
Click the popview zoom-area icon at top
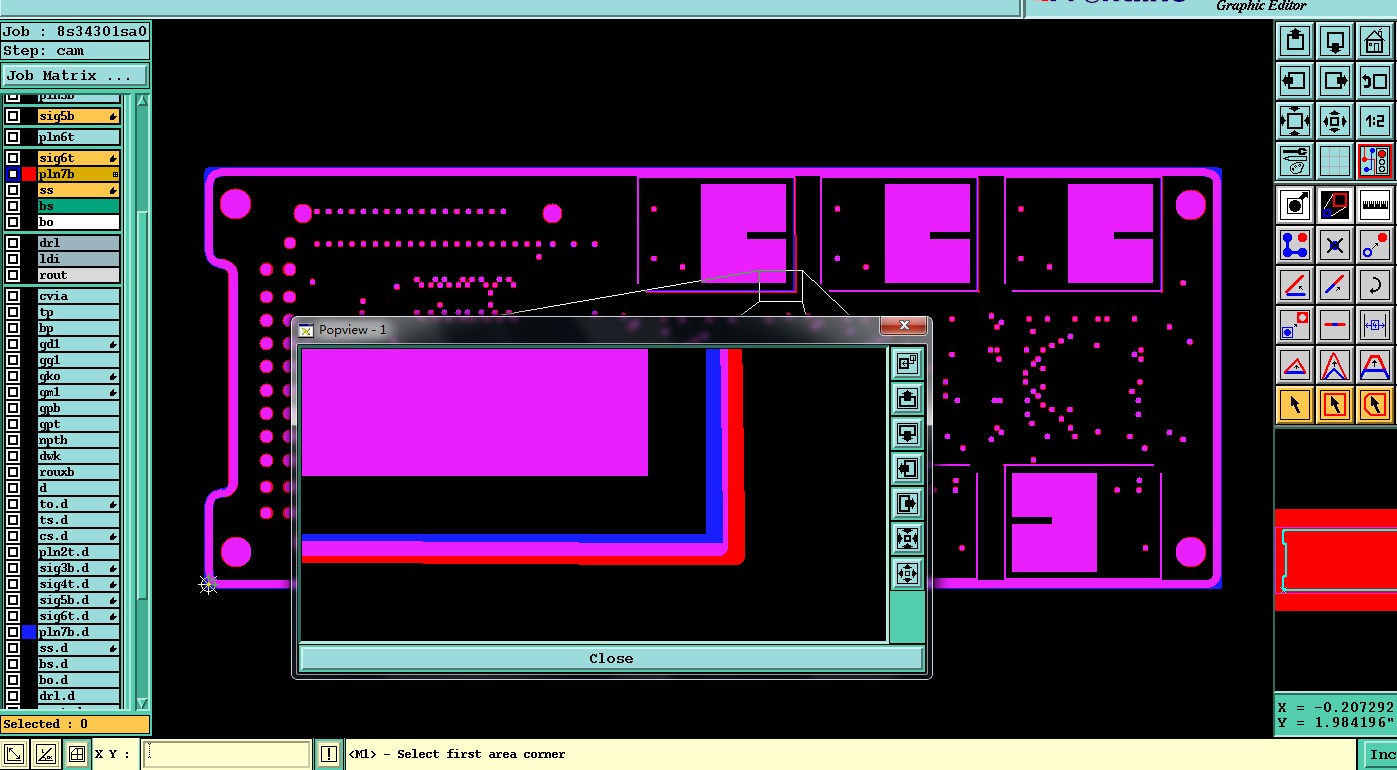[907, 364]
